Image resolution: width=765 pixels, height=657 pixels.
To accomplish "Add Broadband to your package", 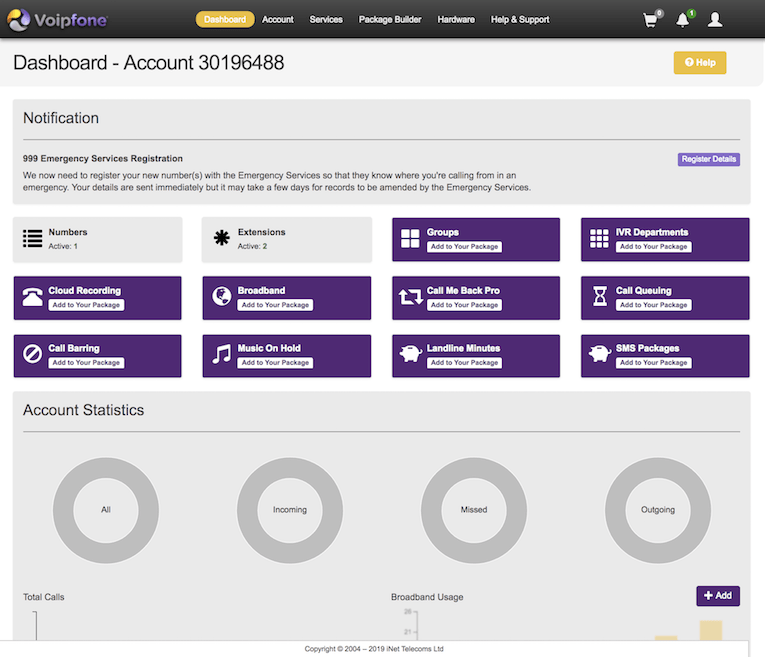I will tap(275, 304).
